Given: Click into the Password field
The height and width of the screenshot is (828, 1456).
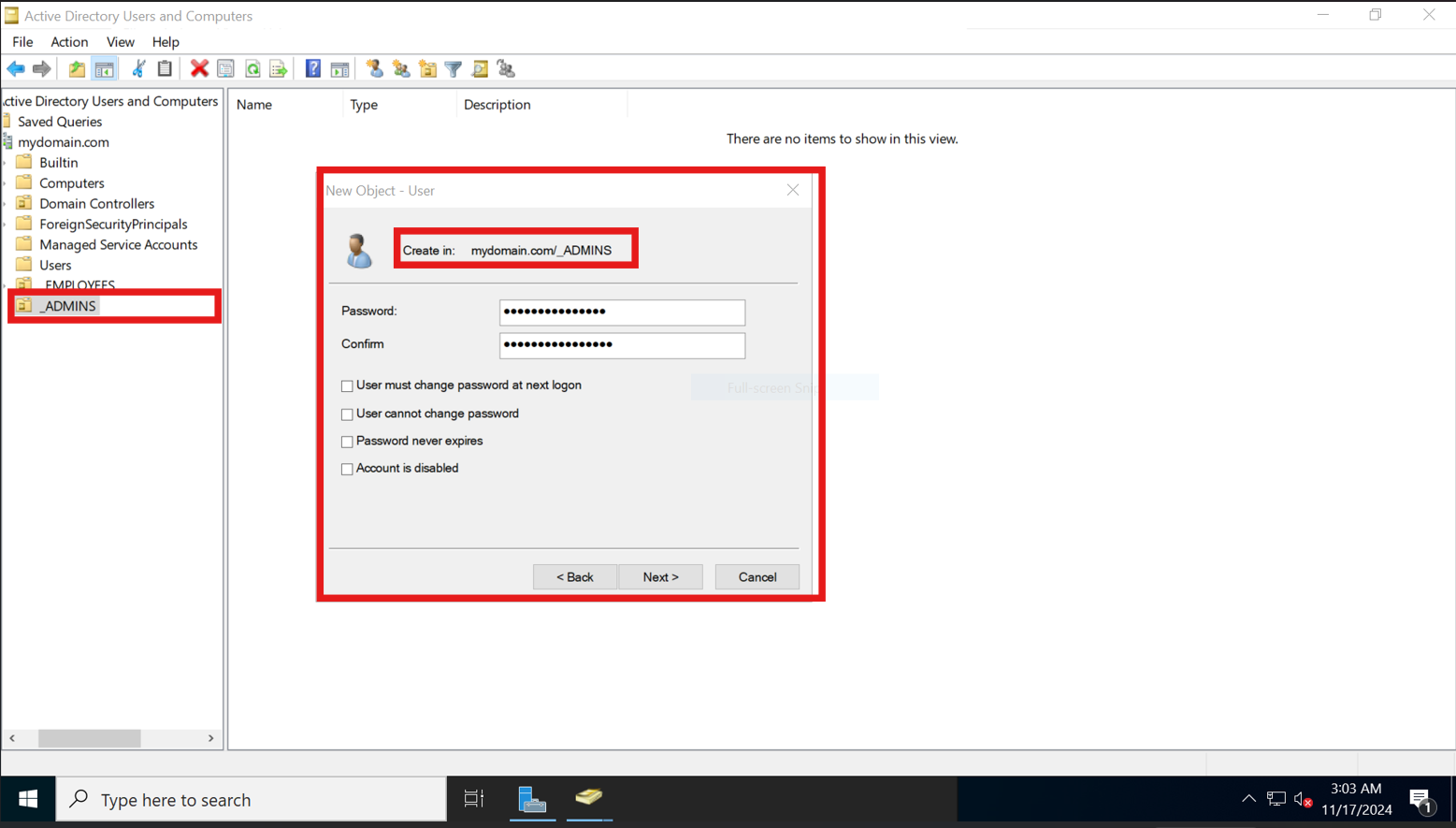Looking at the screenshot, I should (x=622, y=312).
